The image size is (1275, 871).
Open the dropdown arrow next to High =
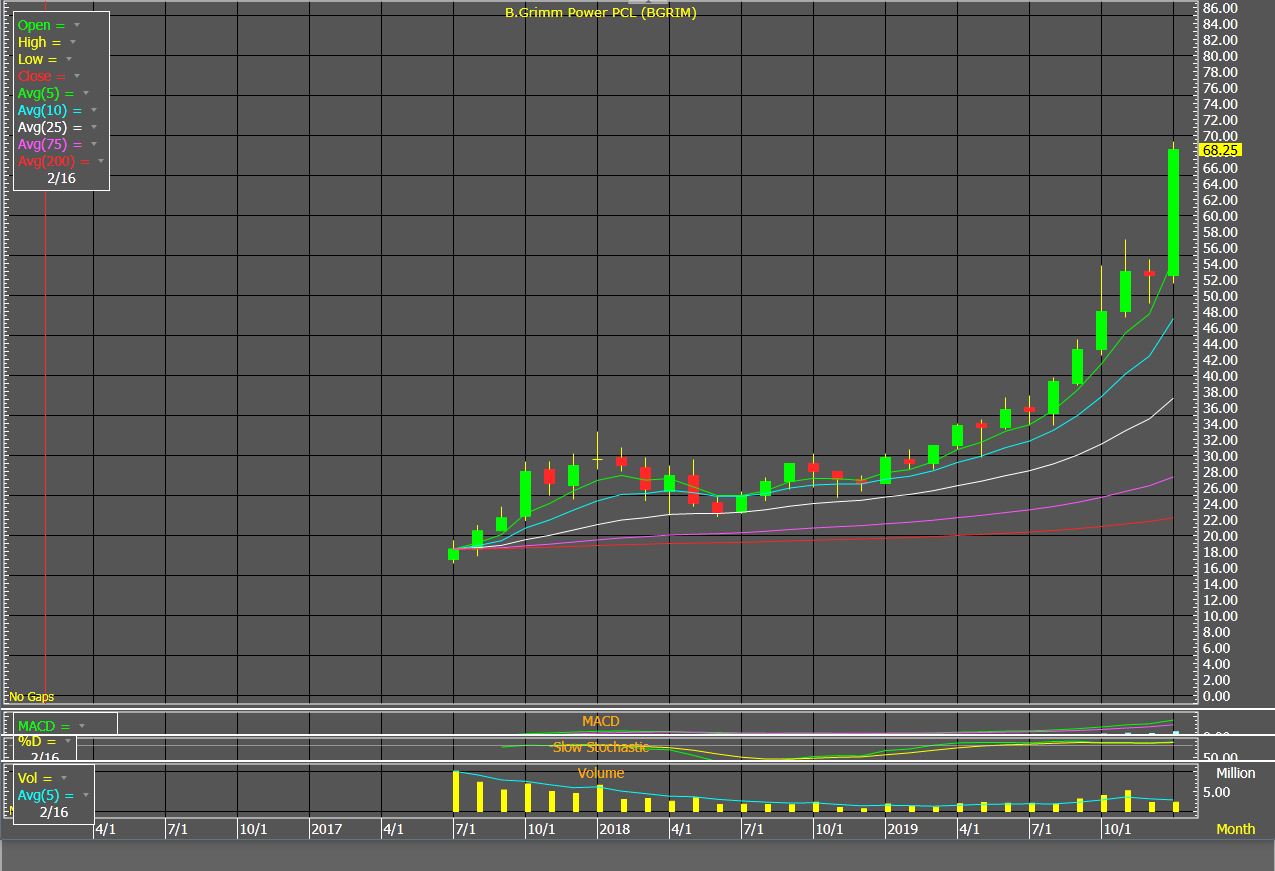(x=73, y=42)
